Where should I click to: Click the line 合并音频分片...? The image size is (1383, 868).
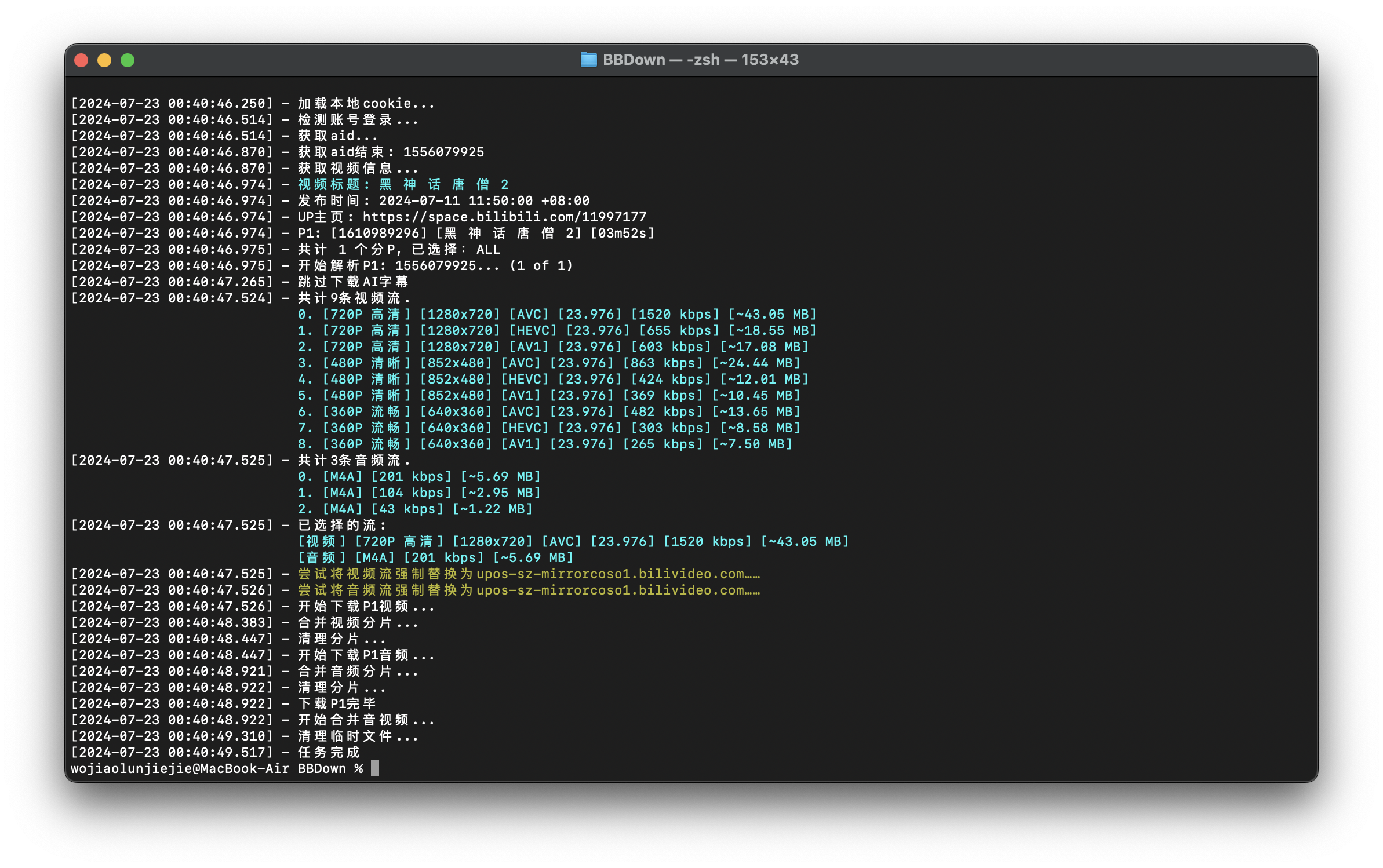[x=358, y=671]
